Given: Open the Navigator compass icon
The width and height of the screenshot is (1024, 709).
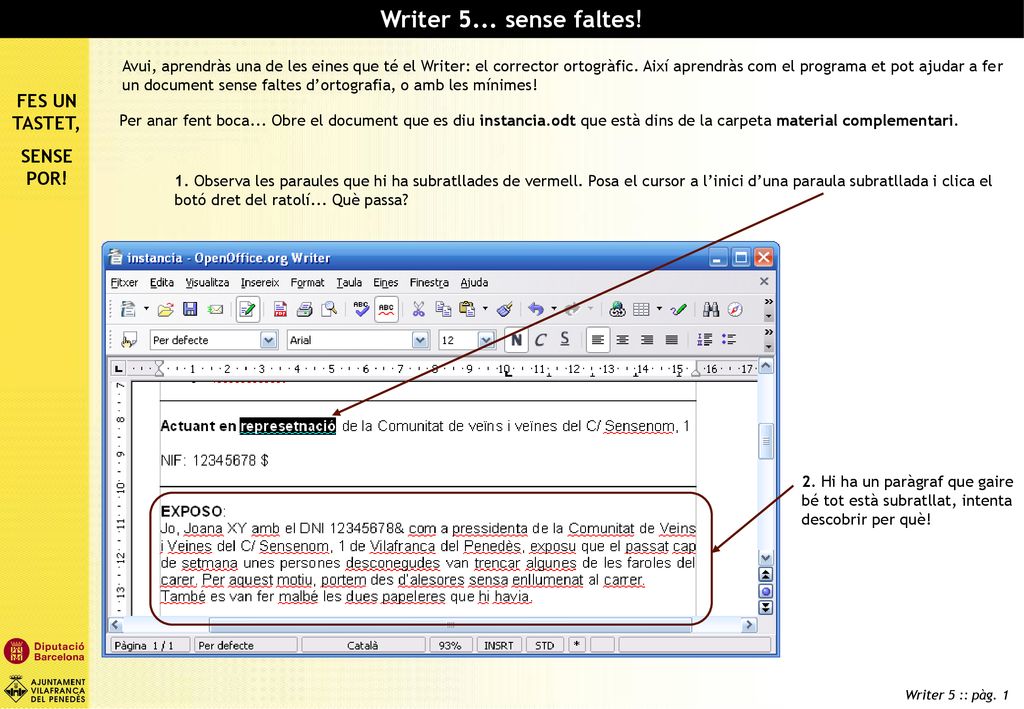Looking at the screenshot, I should click(735, 309).
